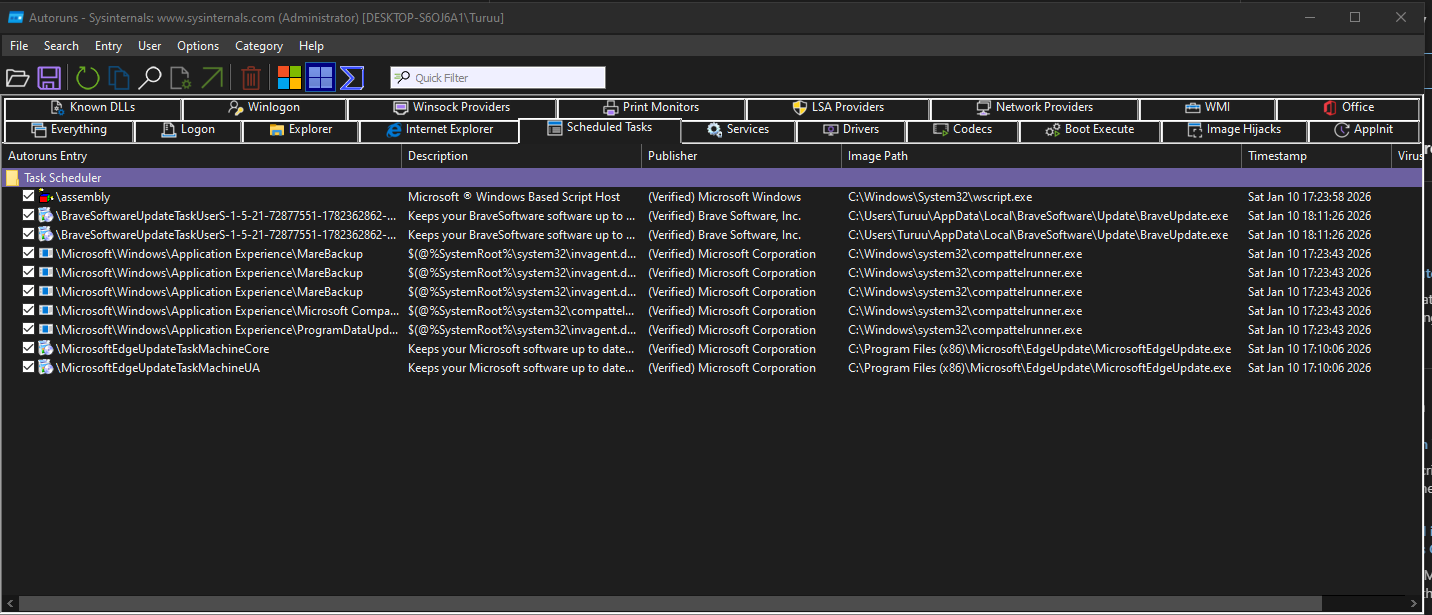
Task: Sort by Timestamp column header
Action: 1316,156
